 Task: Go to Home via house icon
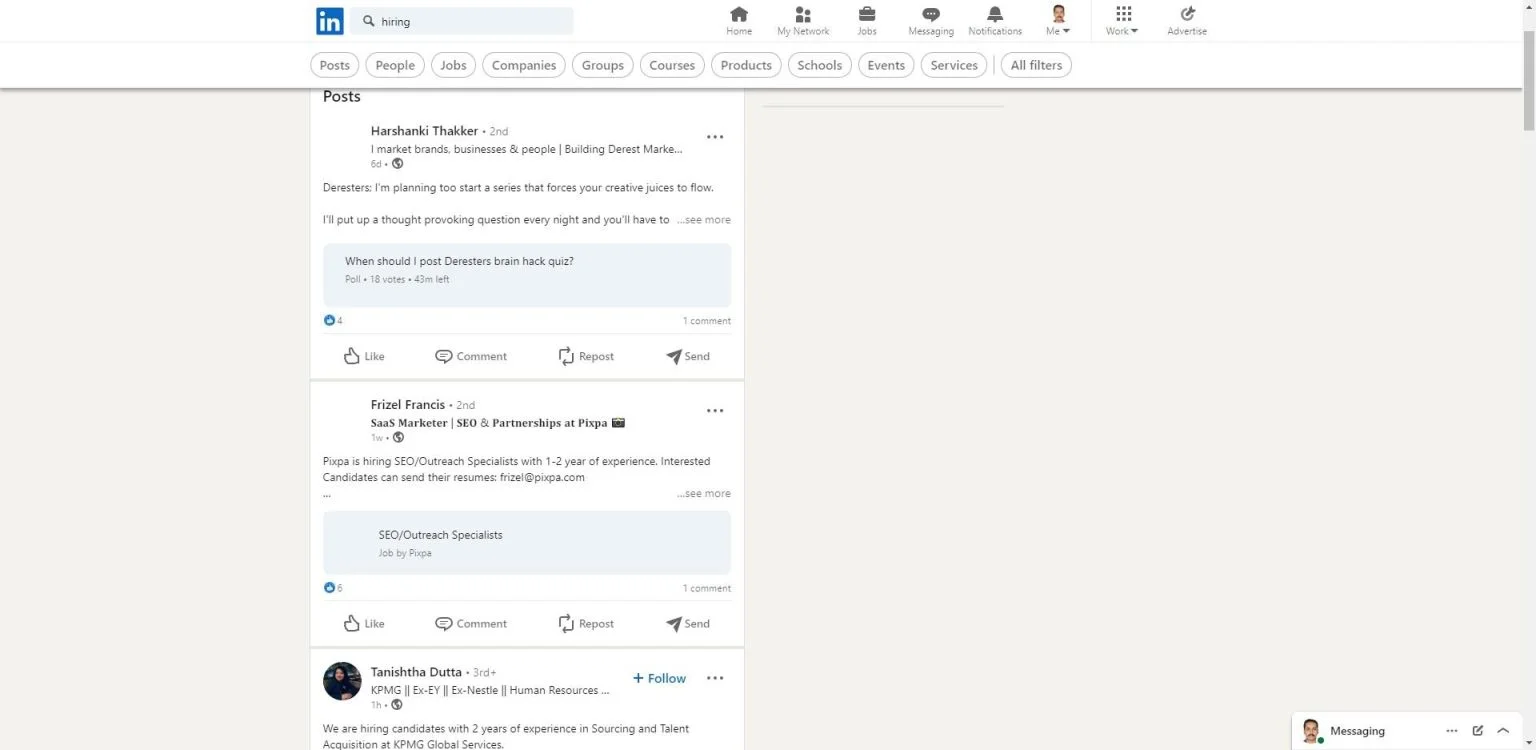click(x=739, y=14)
